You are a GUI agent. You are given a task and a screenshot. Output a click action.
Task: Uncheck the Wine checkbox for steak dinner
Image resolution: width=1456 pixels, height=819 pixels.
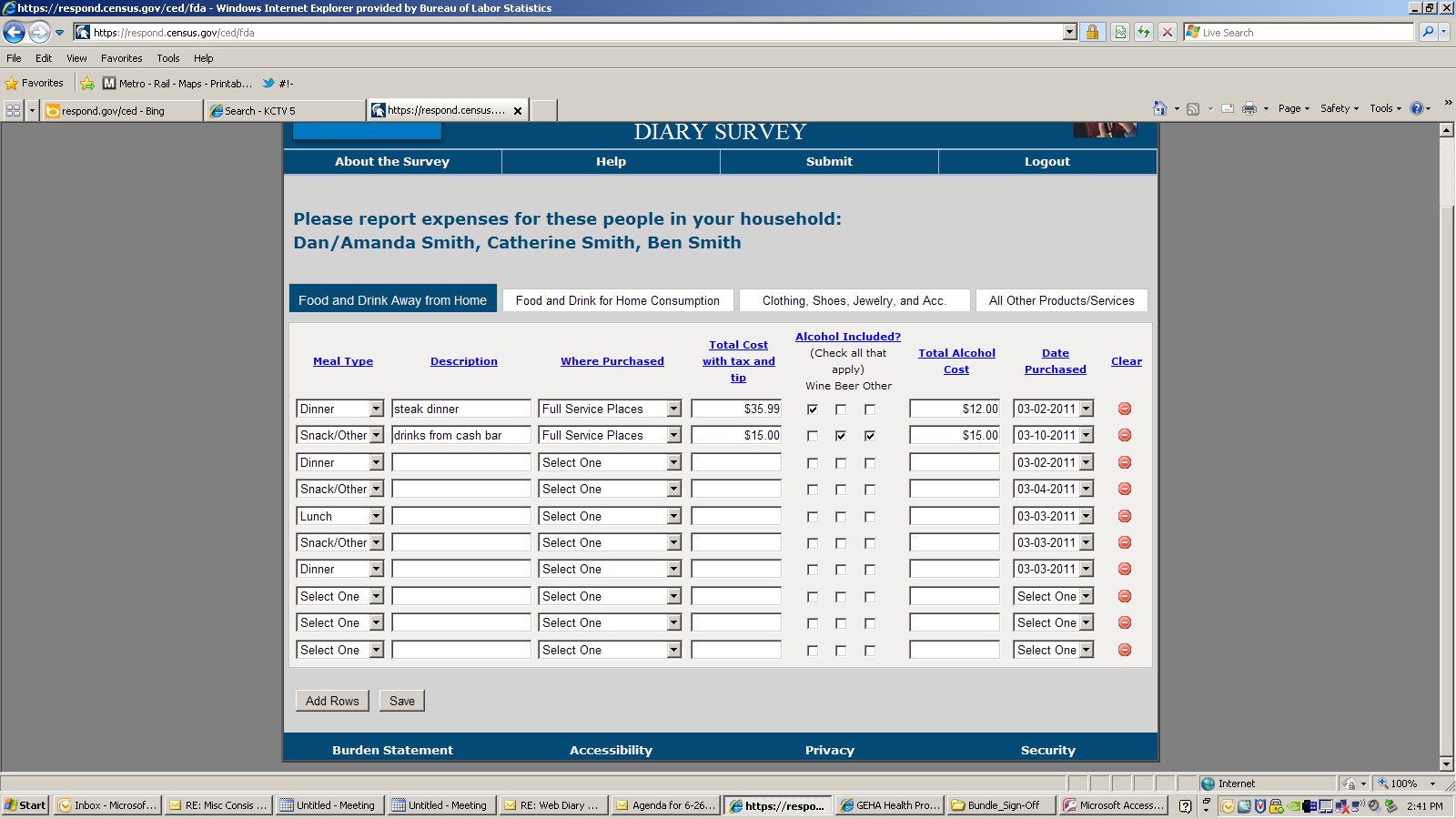pos(813,409)
